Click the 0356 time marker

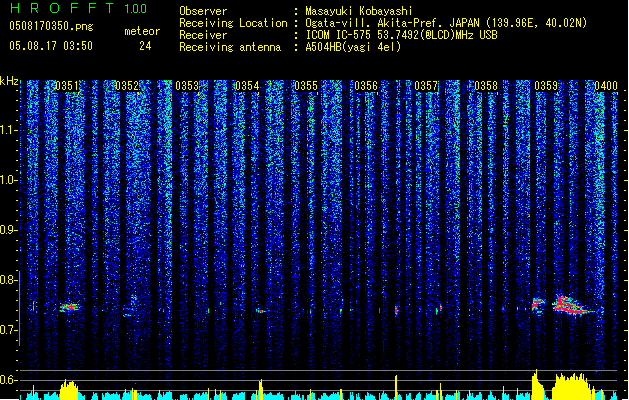tap(366, 86)
